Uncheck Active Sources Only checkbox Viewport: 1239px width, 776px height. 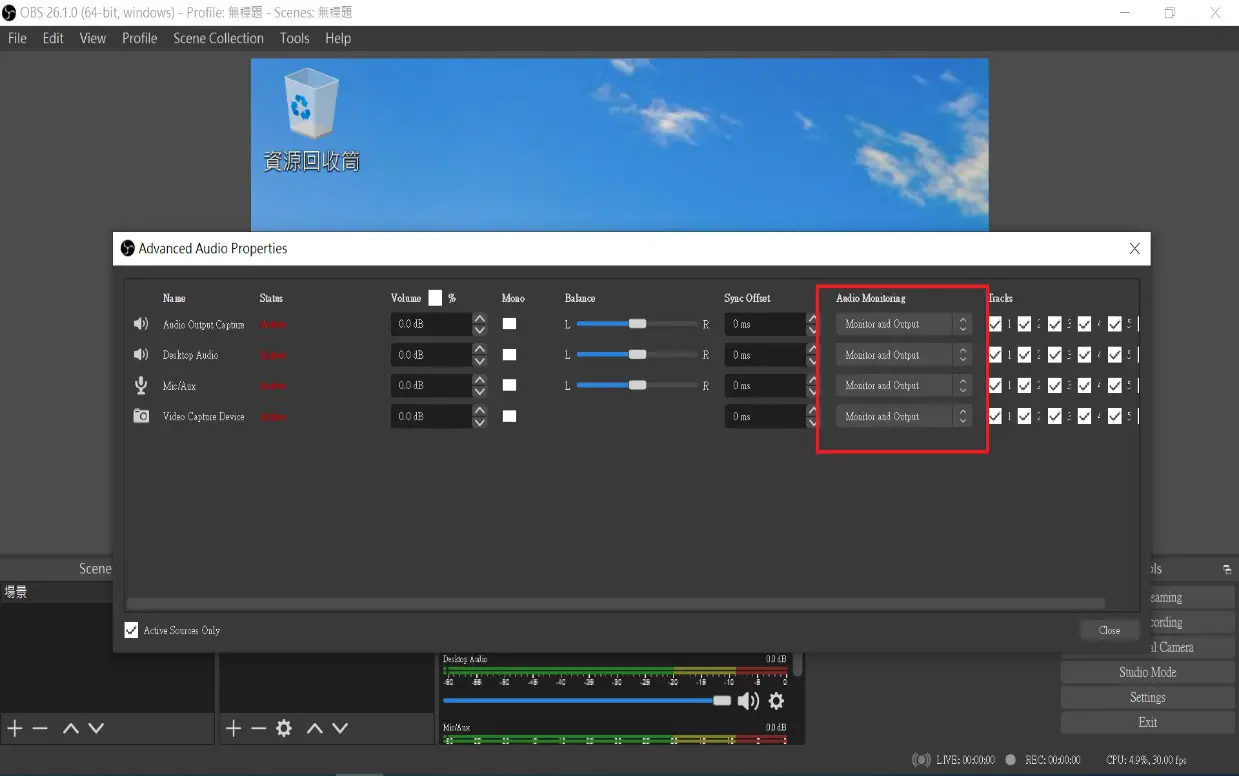click(131, 630)
